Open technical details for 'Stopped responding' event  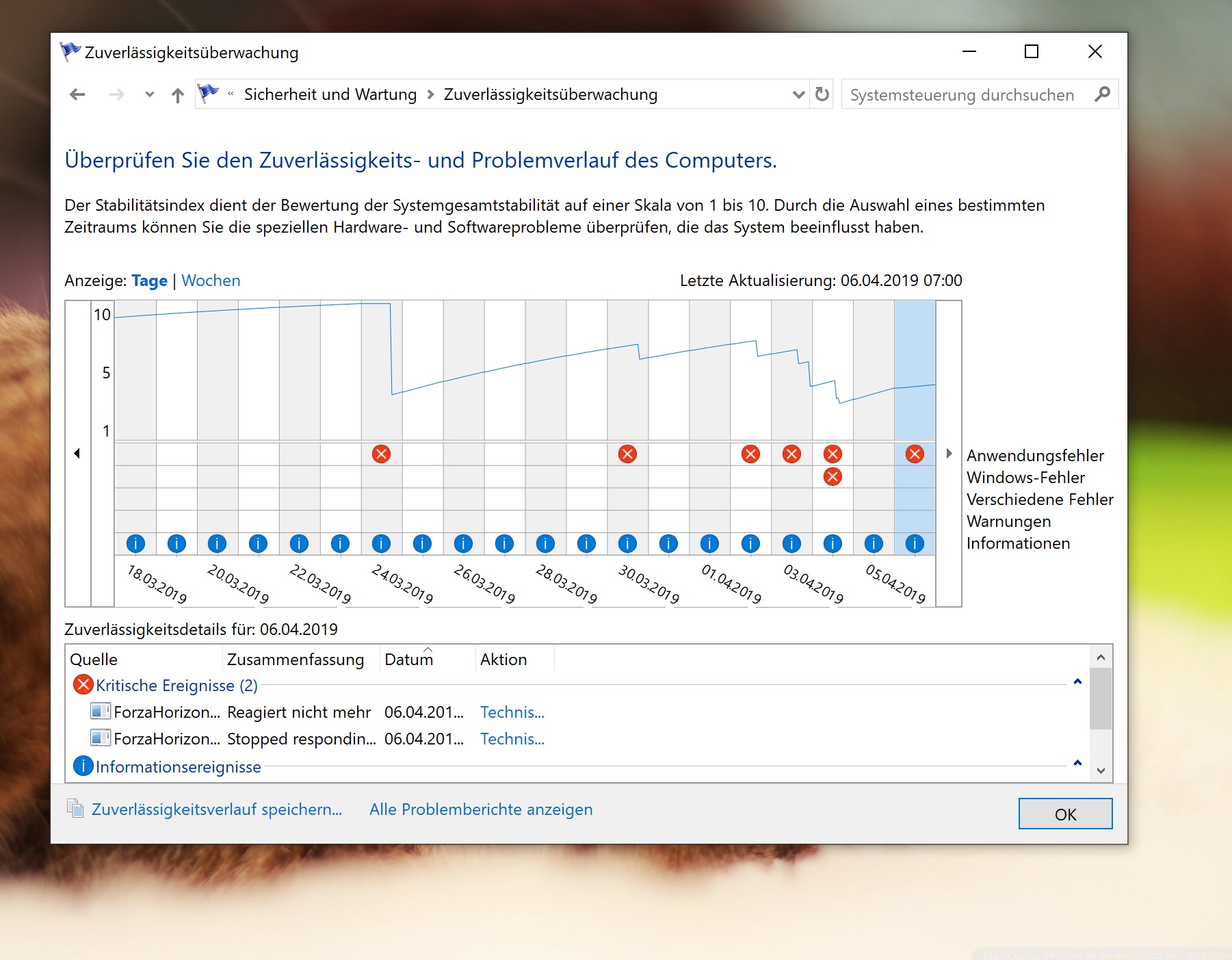(x=512, y=739)
